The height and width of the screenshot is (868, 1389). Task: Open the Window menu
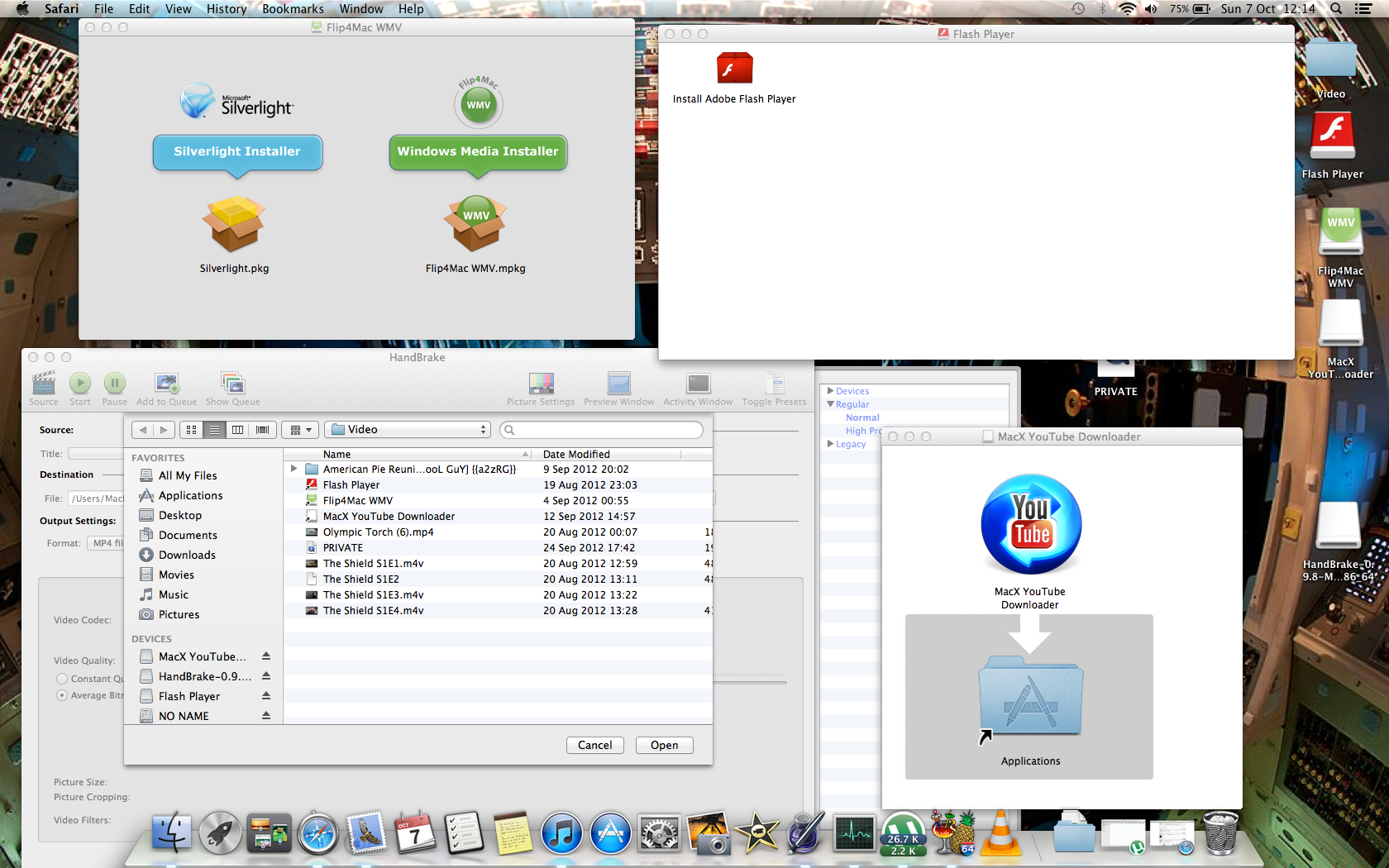coord(361,9)
